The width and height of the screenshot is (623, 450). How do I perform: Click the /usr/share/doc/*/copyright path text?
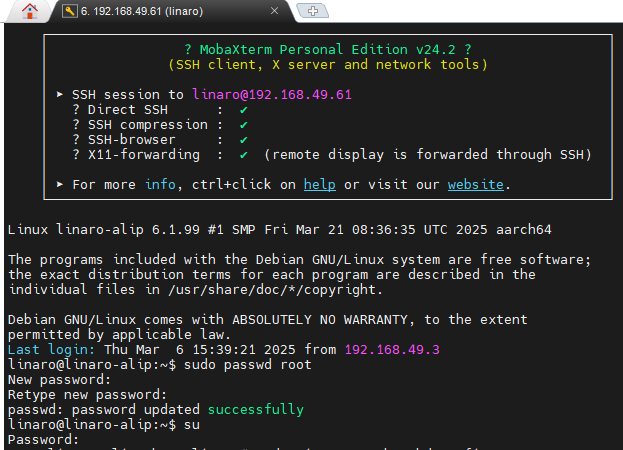(272, 290)
